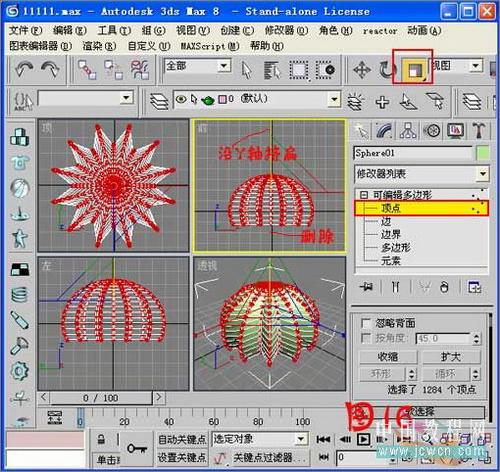The image size is (500, 472).
Task: Open the Create command panel tab
Action: tap(362, 131)
